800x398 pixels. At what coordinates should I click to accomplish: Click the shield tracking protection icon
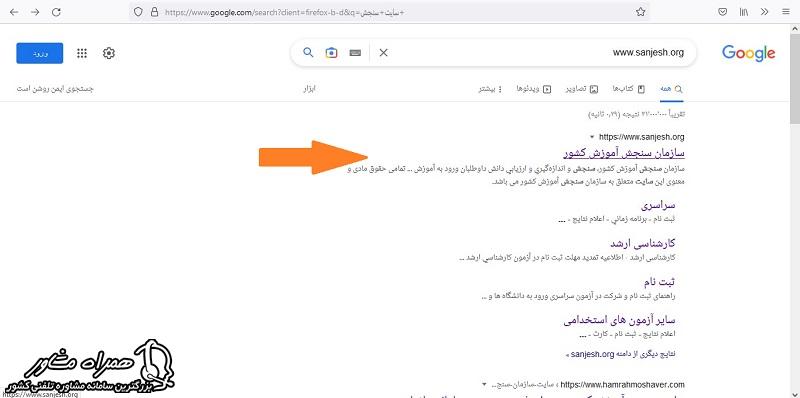tap(138, 12)
